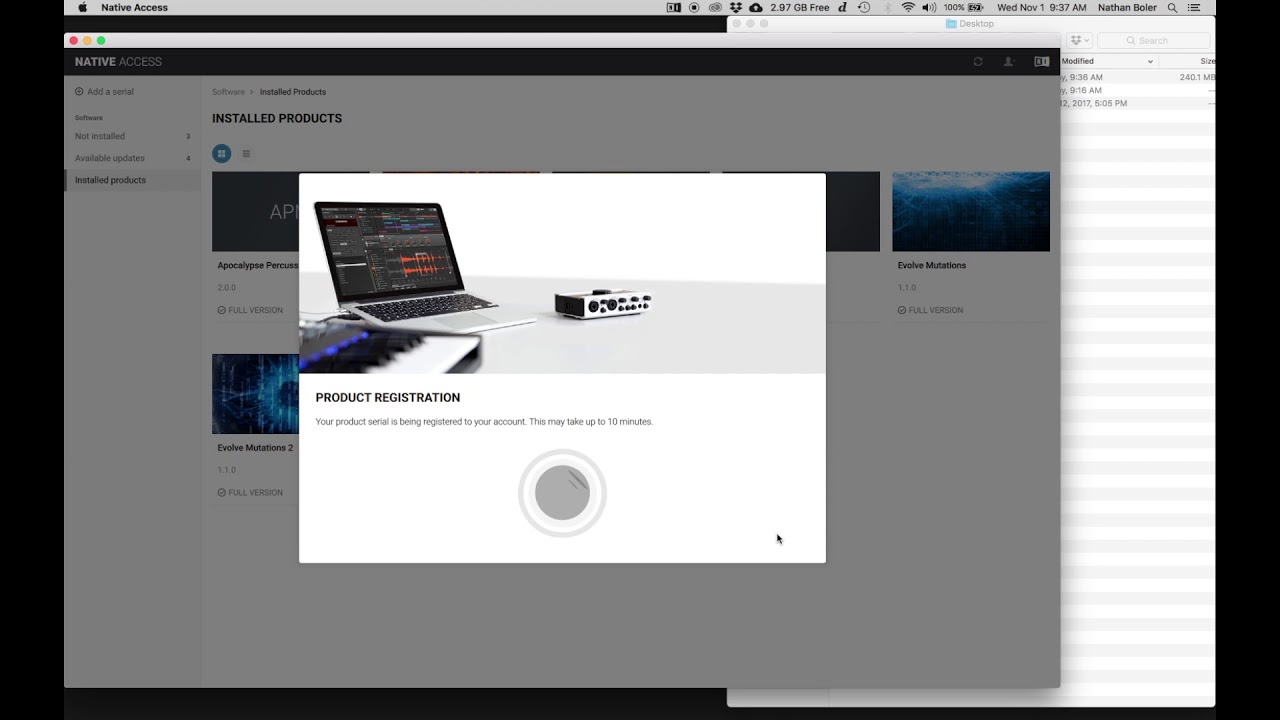Click the refresh icon in Native Access header
1280x720 pixels.
(x=978, y=62)
